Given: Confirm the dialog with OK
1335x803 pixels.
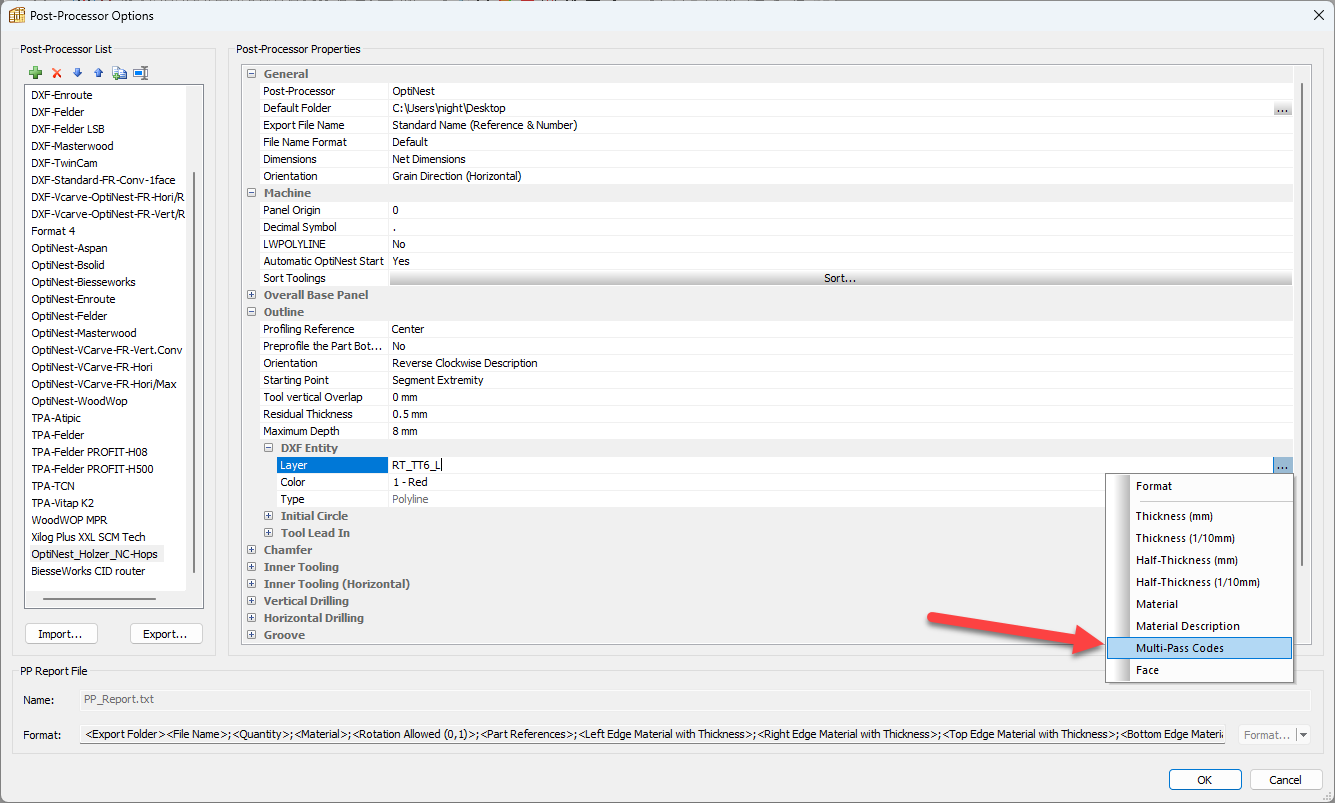Looking at the screenshot, I should coord(1205,780).
